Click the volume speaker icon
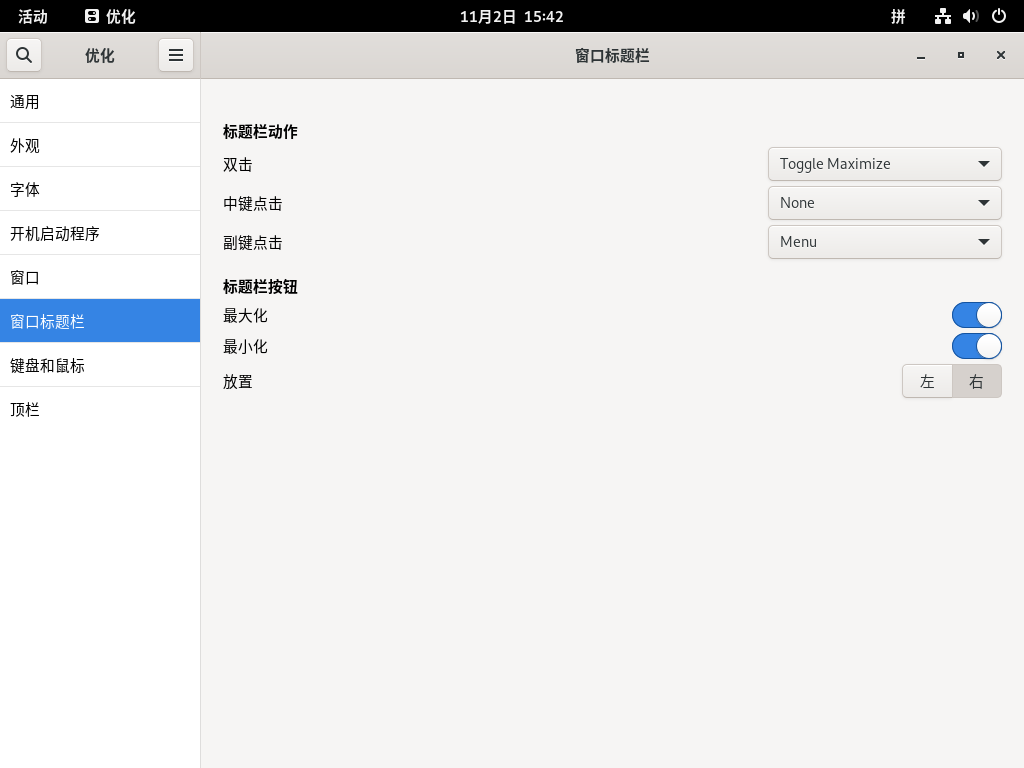Image resolution: width=1024 pixels, height=768 pixels. (970, 16)
